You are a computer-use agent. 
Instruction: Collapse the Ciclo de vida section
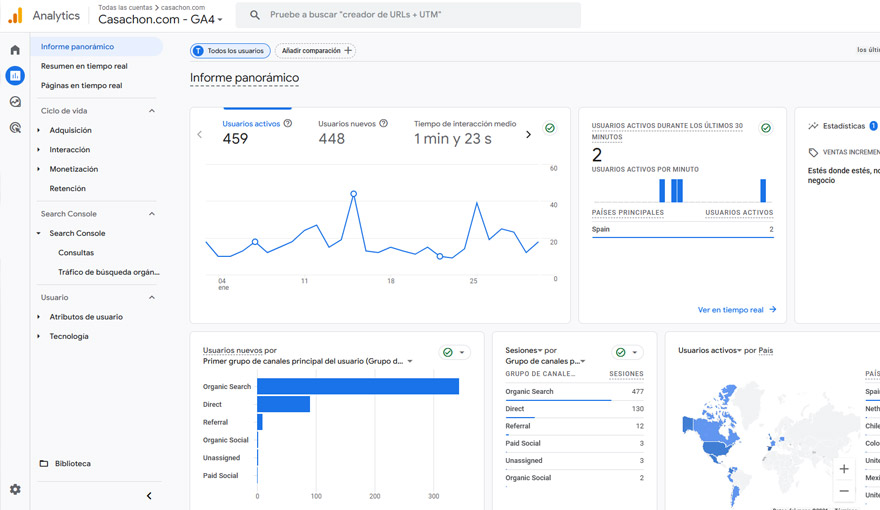click(x=152, y=111)
